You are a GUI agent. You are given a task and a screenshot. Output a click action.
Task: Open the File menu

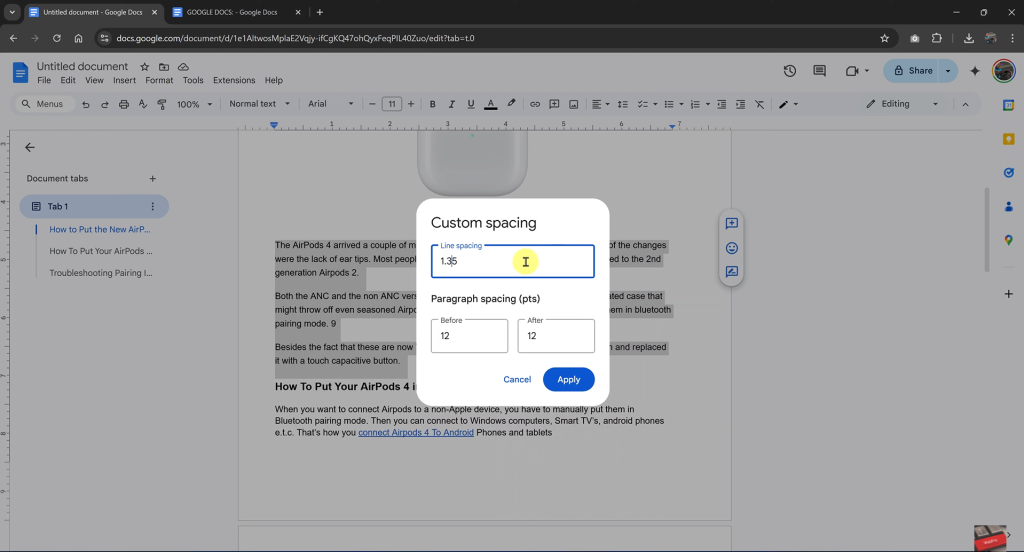44,80
